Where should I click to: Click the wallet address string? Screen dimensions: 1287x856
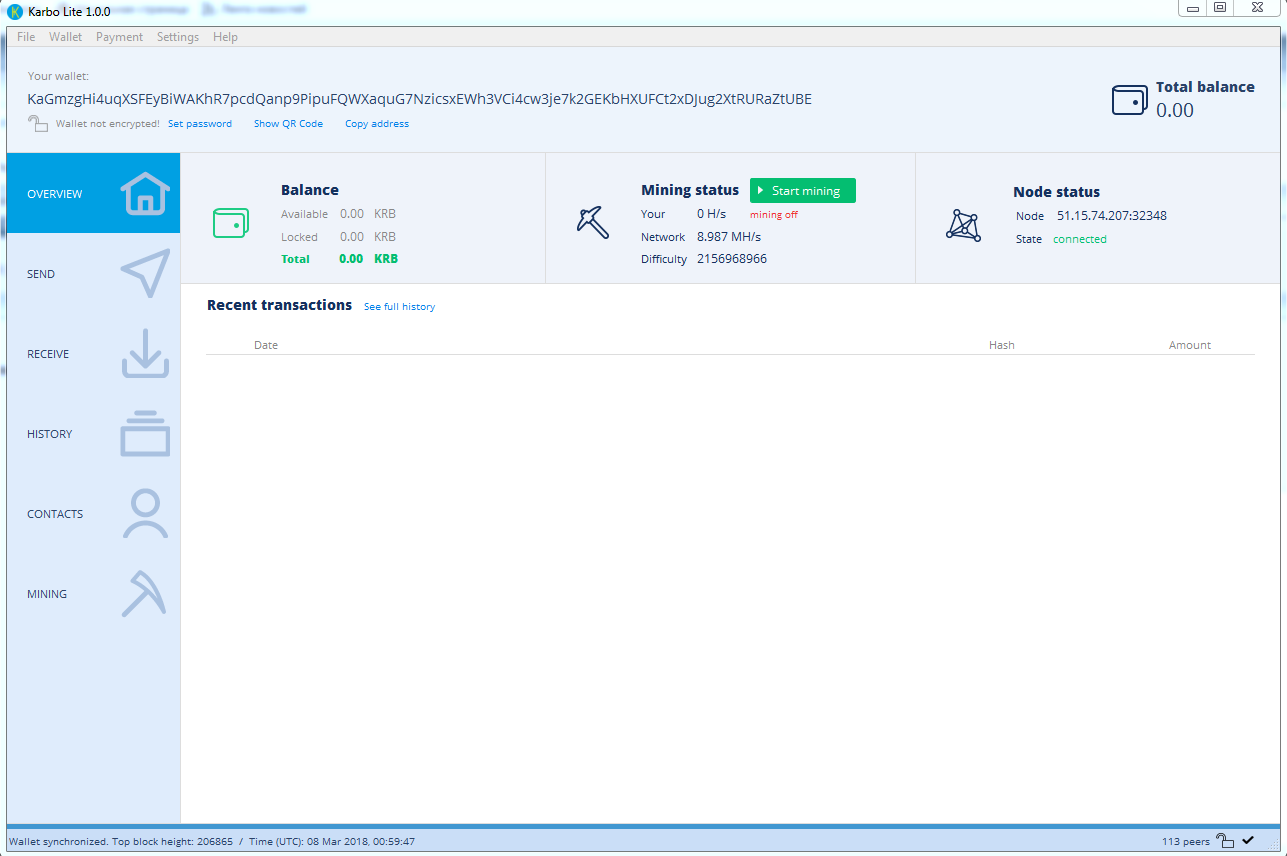click(x=420, y=99)
